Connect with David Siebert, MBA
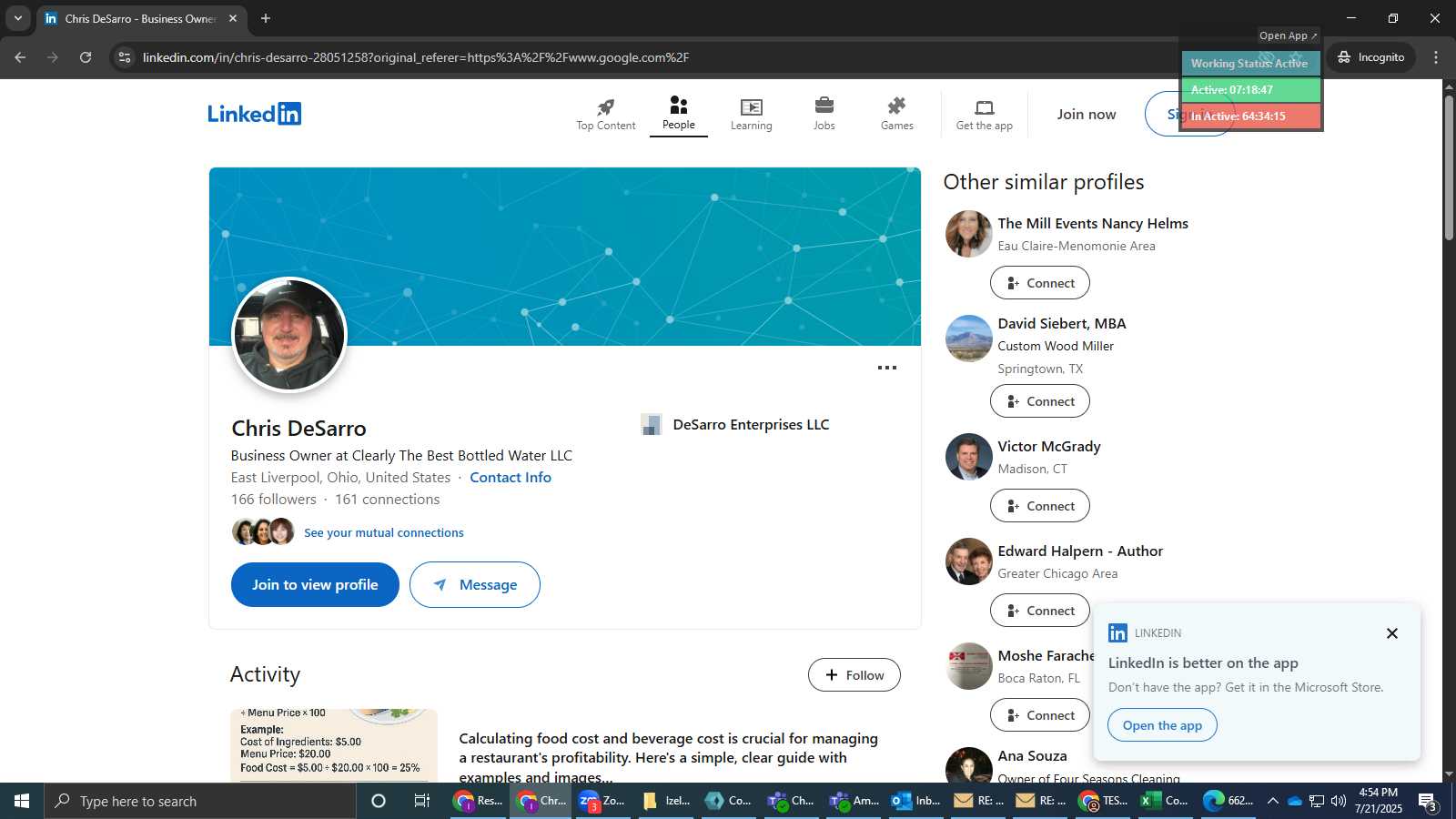Image resolution: width=1456 pixels, height=819 pixels. point(1040,401)
